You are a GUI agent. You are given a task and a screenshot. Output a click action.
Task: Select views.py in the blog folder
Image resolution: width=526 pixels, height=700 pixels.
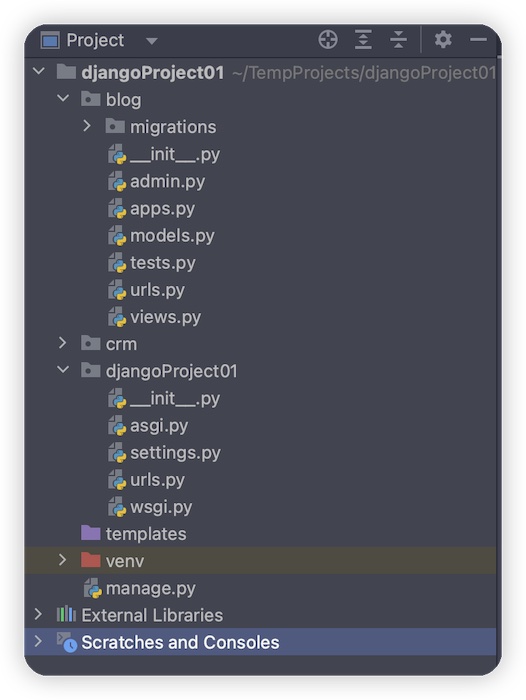click(x=166, y=317)
